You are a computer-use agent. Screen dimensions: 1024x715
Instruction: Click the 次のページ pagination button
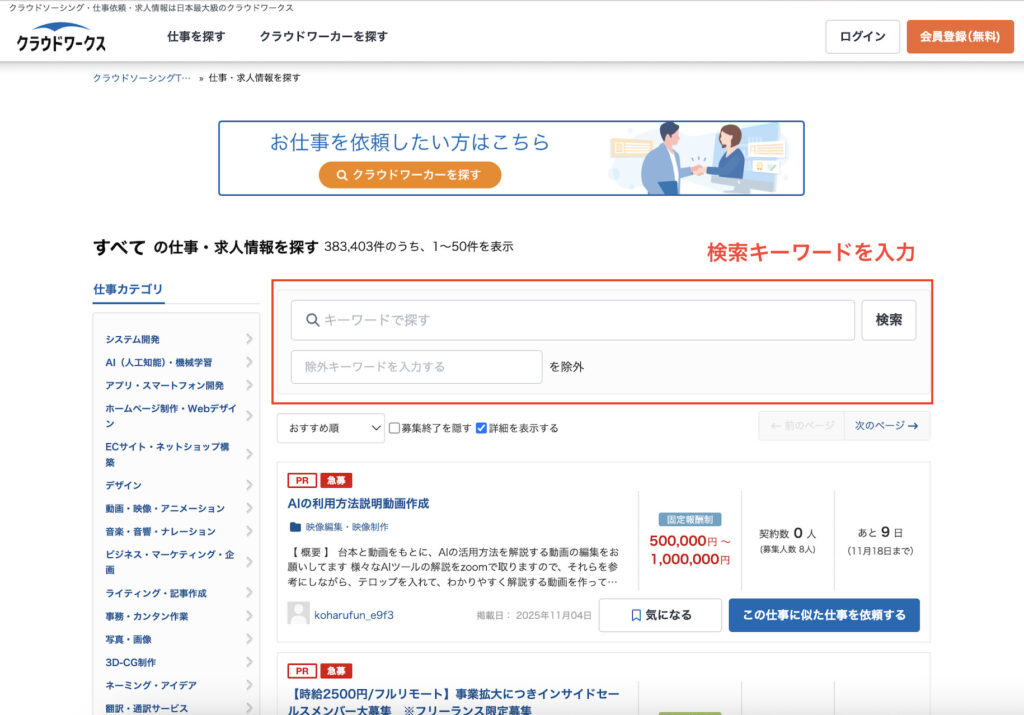(x=887, y=426)
